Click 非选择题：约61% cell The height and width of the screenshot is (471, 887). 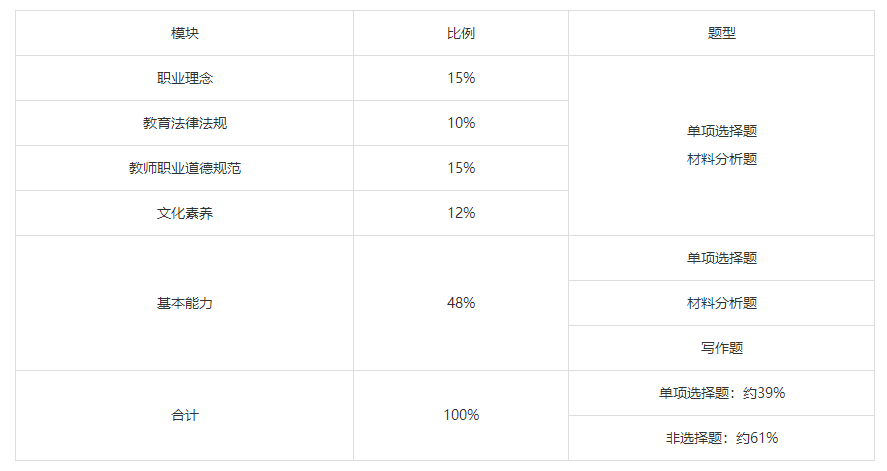tap(721, 438)
